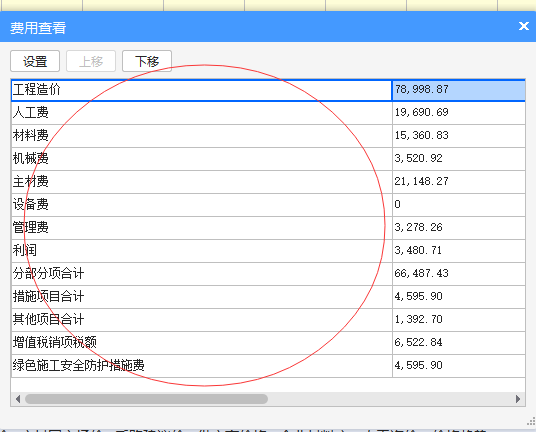
Task: Click the greyed-out 上移 button
Action: coord(91,61)
